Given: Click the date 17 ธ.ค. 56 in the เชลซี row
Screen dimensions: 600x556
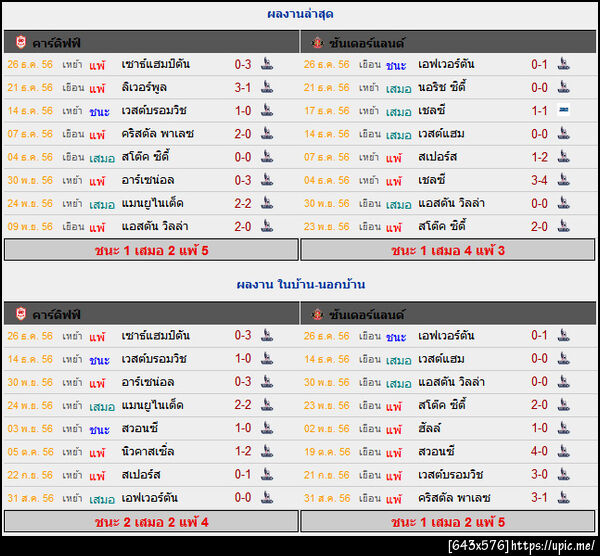Looking at the screenshot, I should [x=327, y=111].
